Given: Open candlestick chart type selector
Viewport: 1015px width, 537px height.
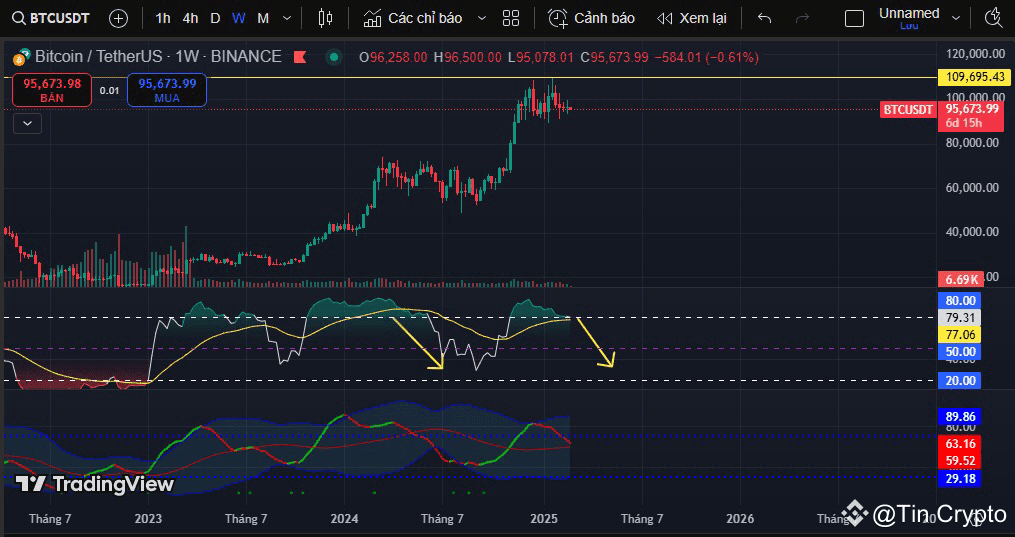Looking at the screenshot, I should tap(326, 18).
